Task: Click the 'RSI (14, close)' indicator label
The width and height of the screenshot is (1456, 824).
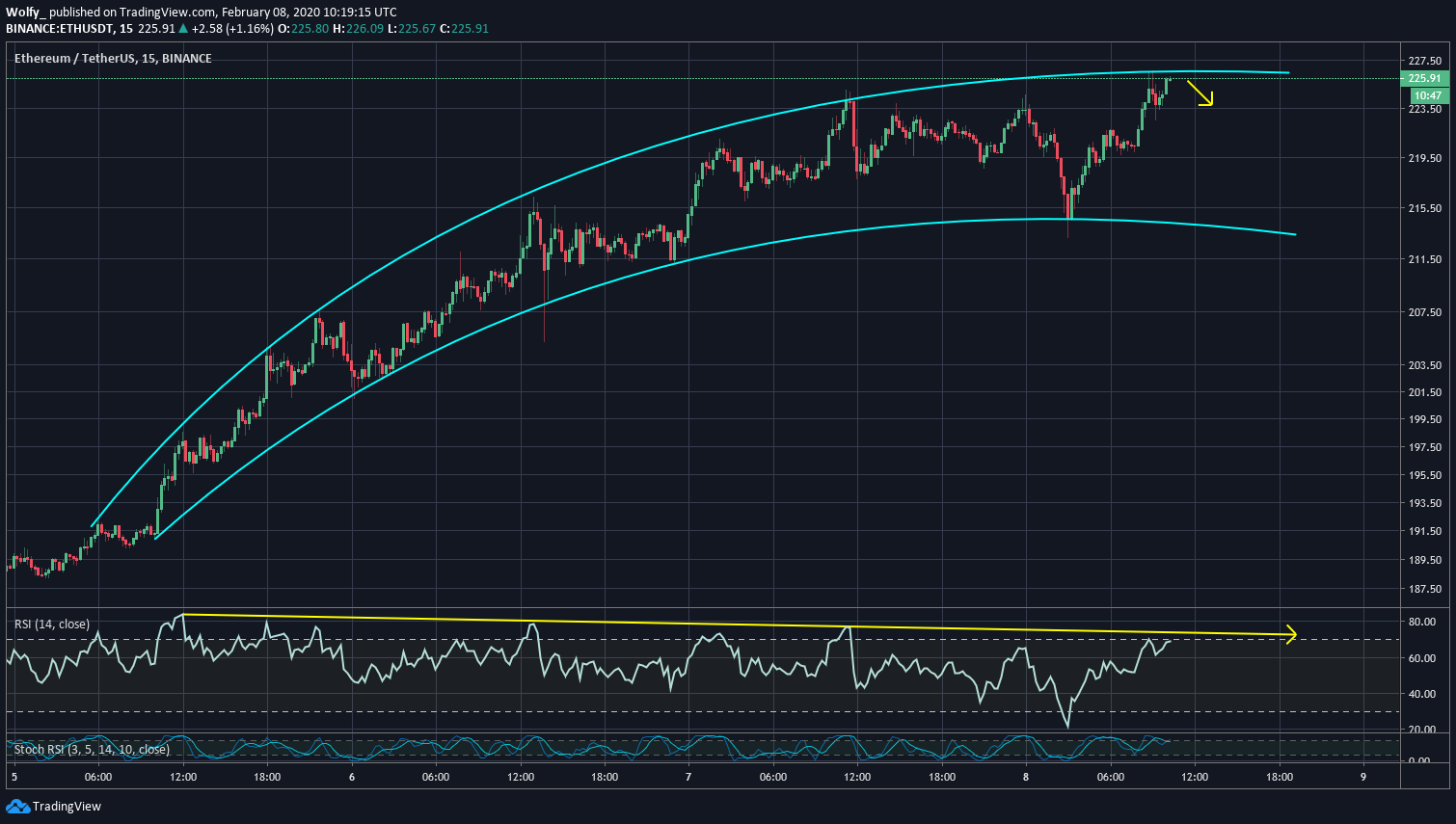Action: (52, 625)
